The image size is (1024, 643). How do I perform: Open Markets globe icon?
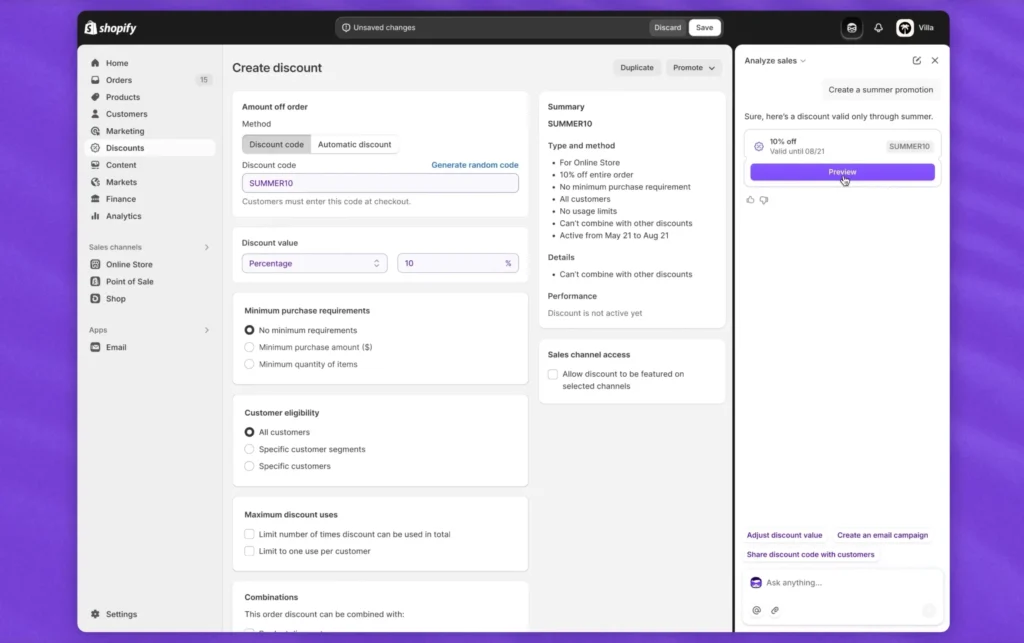point(95,182)
